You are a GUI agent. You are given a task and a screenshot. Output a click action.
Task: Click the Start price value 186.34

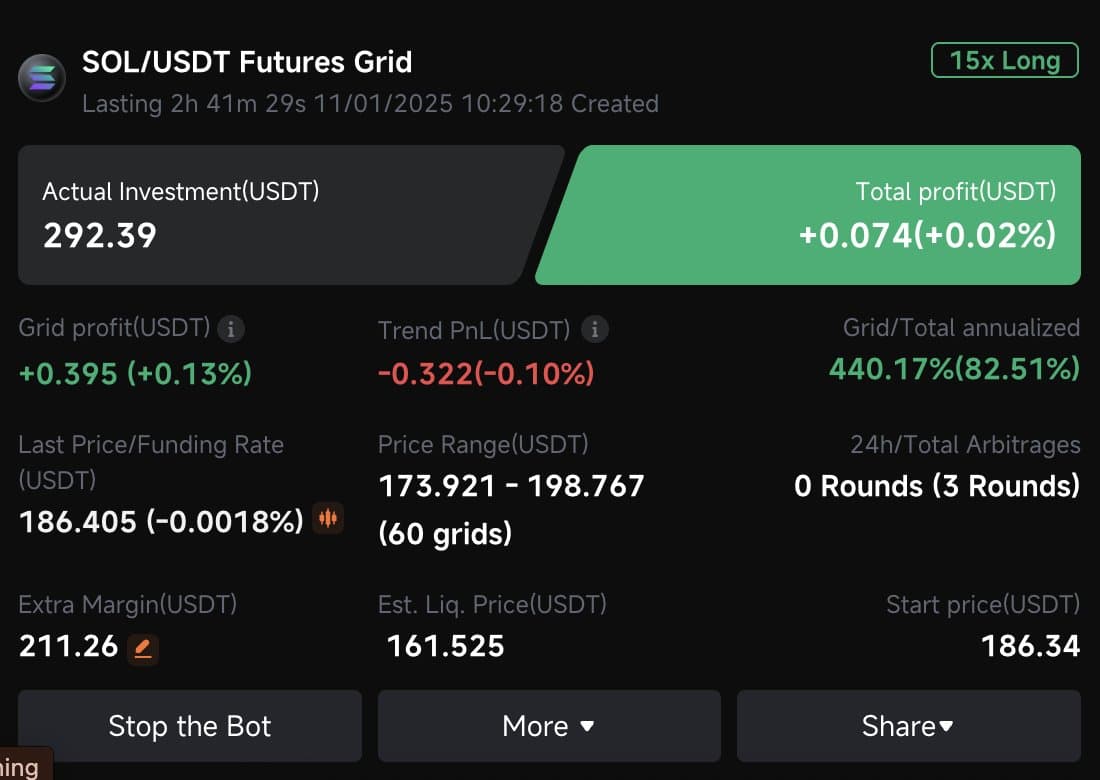click(x=1030, y=645)
